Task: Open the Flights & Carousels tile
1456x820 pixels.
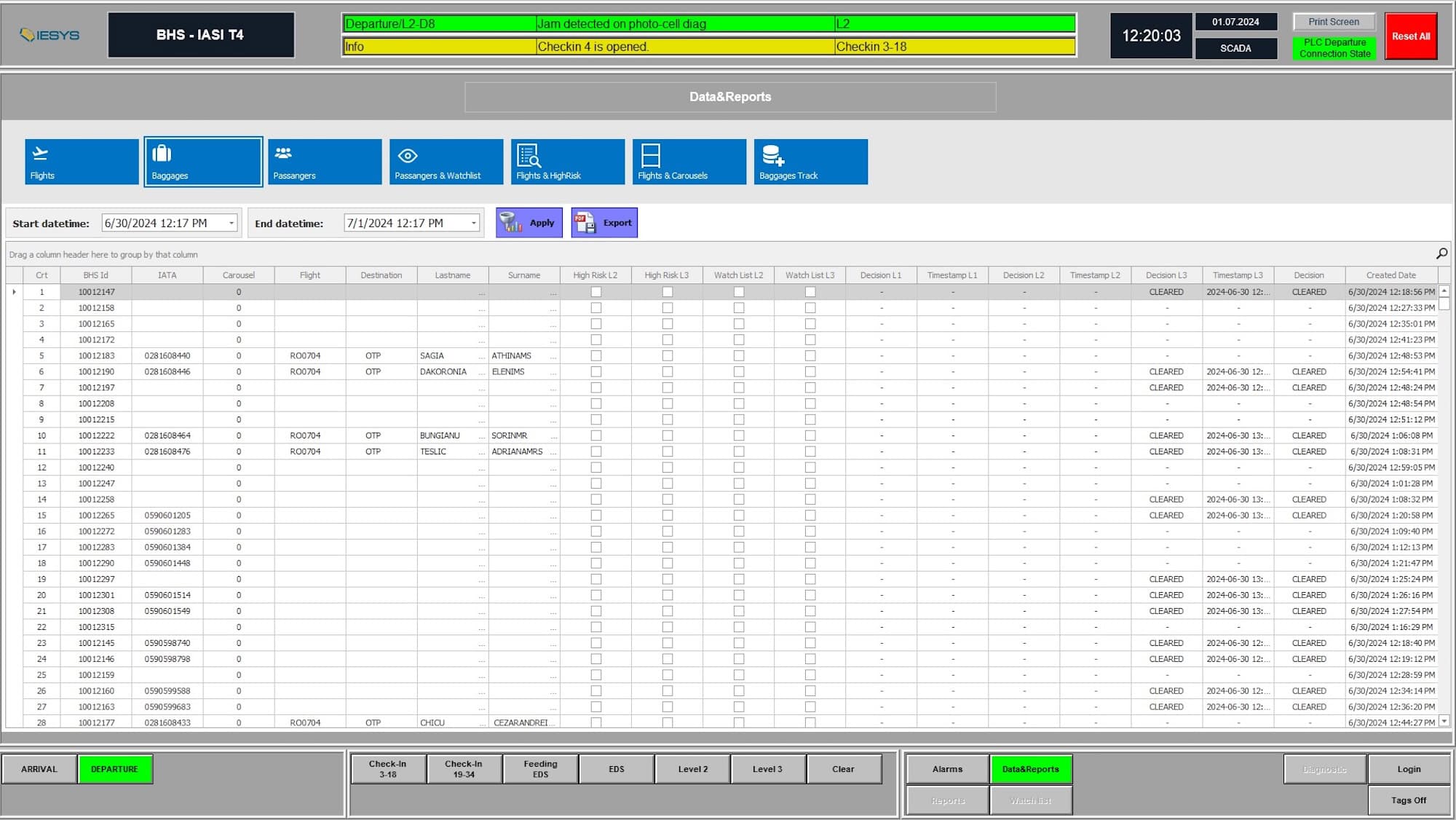Action: point(689,162)
